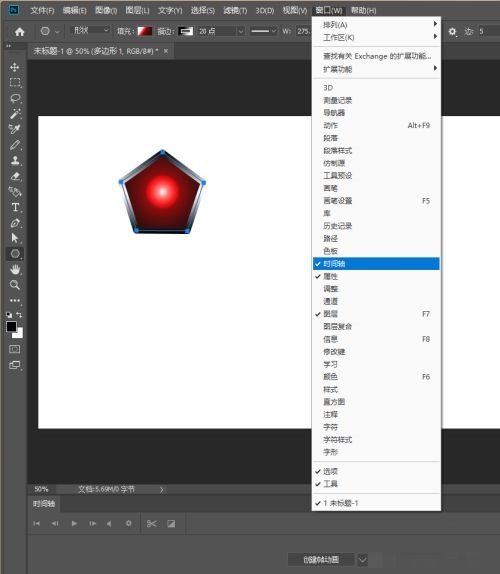Reset default foreground and background colors
Viewport: 500px width, 574px height.
point(9,314)
